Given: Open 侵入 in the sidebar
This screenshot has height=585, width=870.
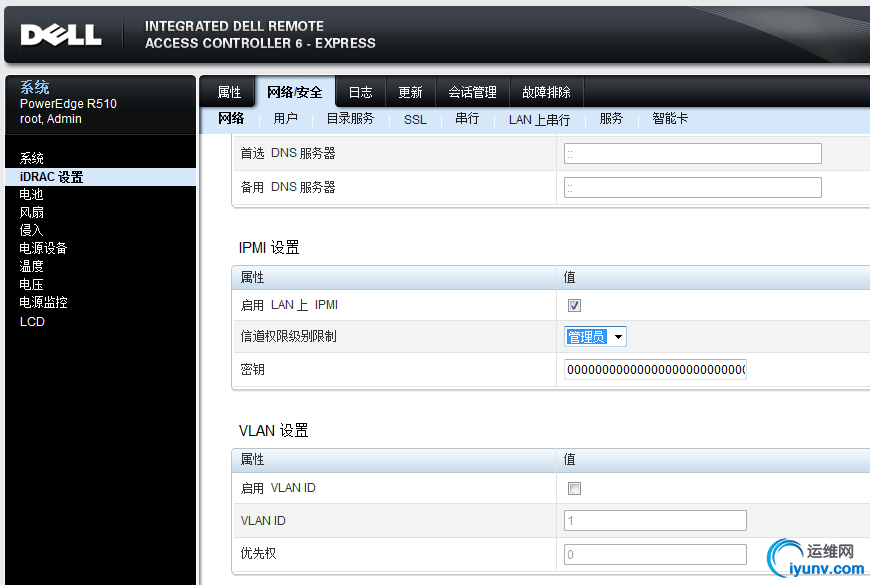Looking at the screenshot, I should click(x=31, y=230).
